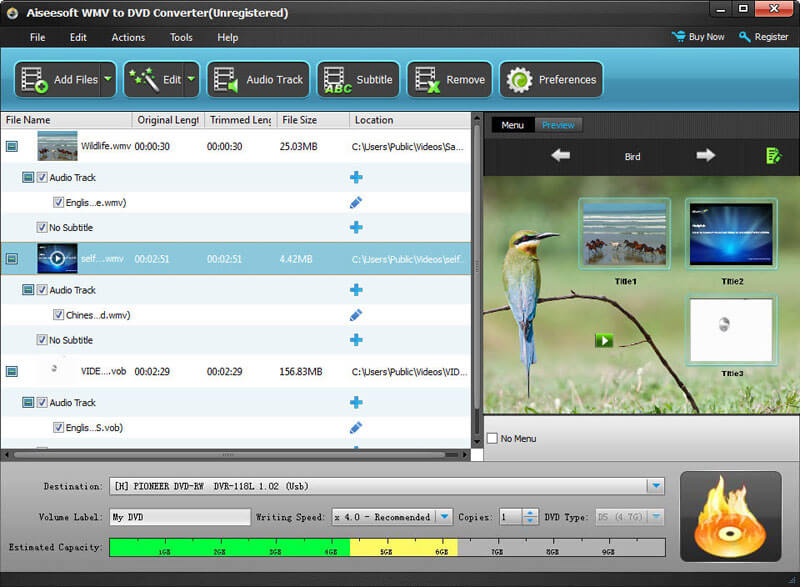
Task: Add audio track plus icon for self...wmv
Action: pos(356,290)
